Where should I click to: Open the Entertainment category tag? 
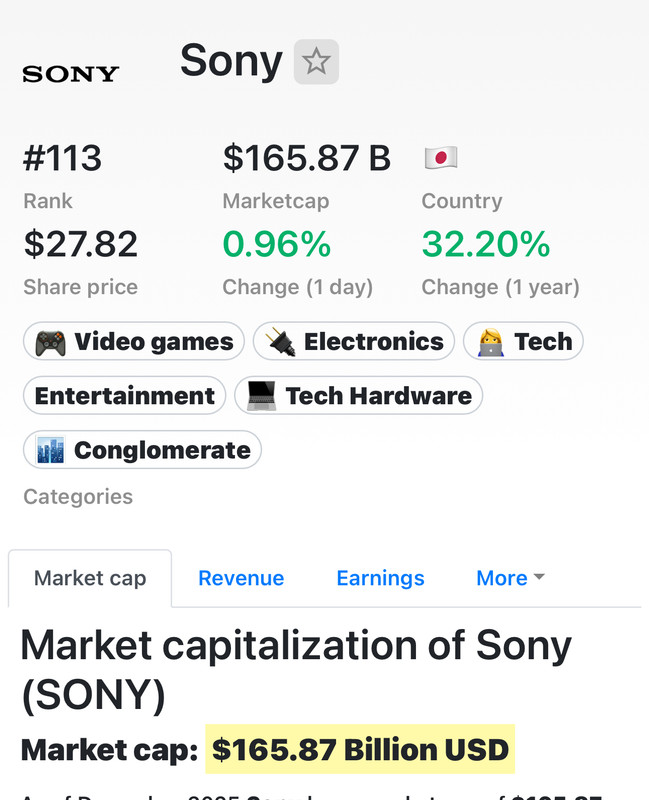[125, 396]
